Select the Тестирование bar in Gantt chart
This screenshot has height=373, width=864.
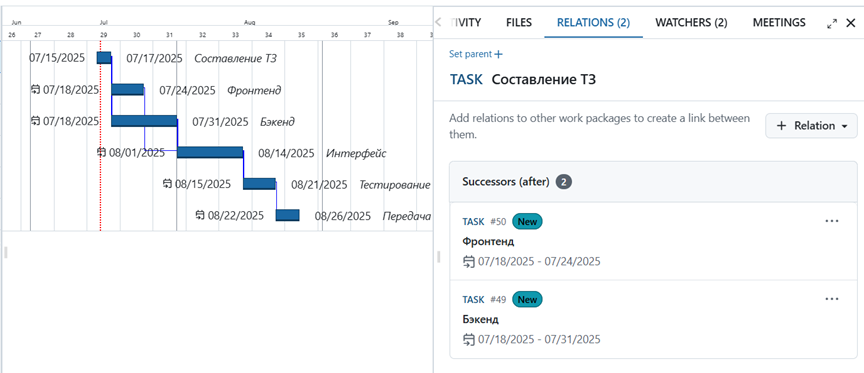260,183
